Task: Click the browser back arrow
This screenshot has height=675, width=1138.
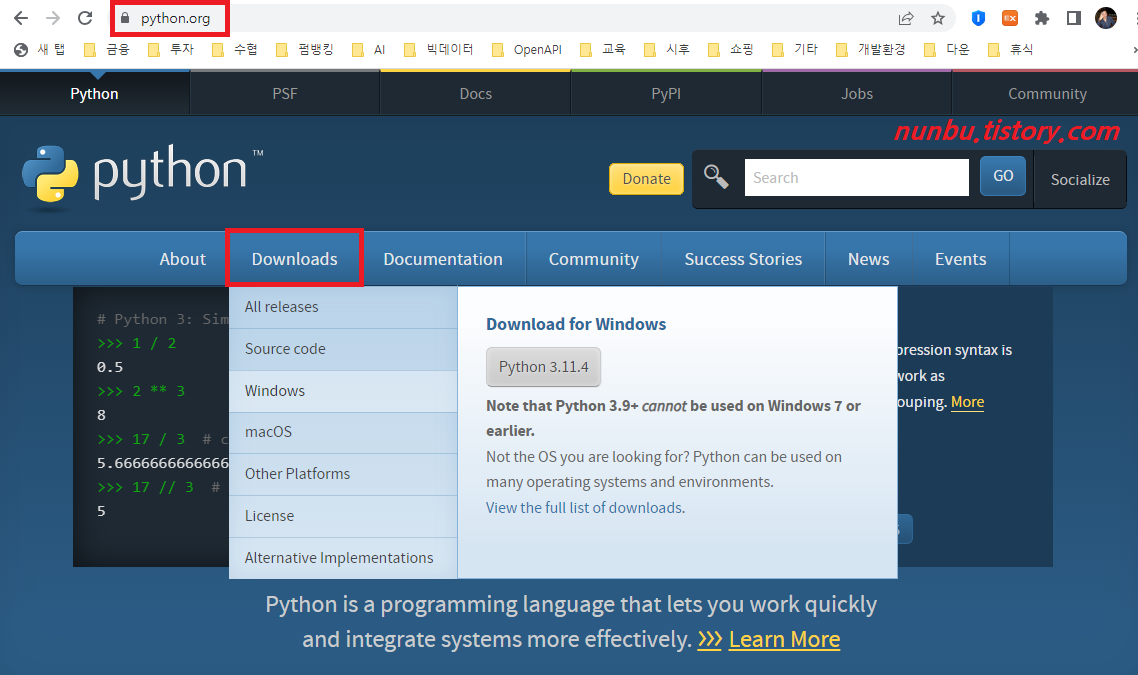Action: click(20, 18)
